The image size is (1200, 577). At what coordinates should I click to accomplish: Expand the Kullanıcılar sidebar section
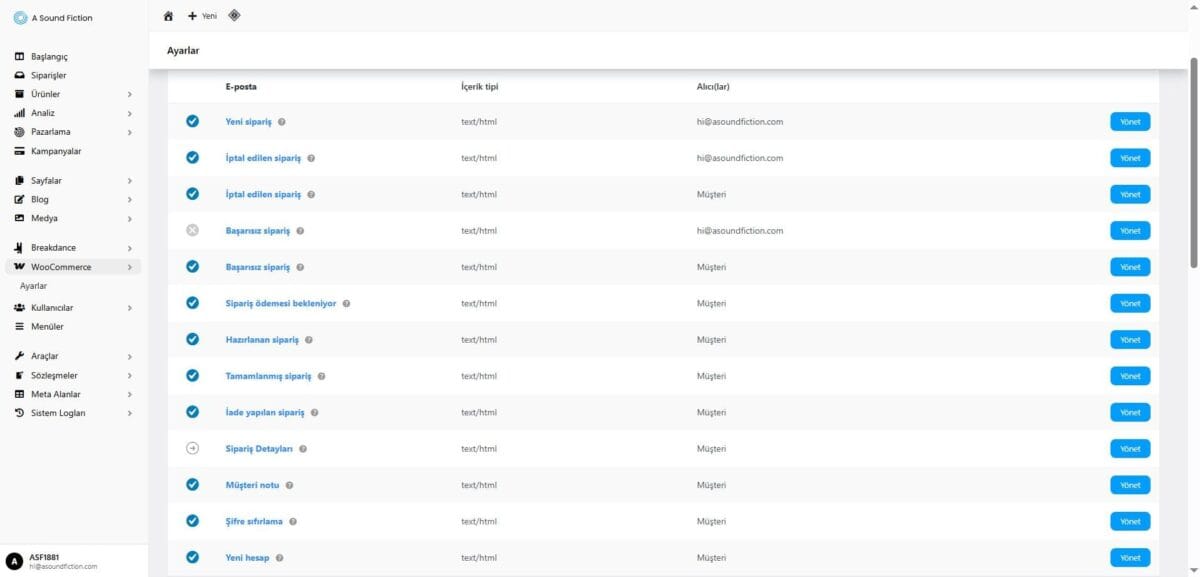(x=130, y=308)
